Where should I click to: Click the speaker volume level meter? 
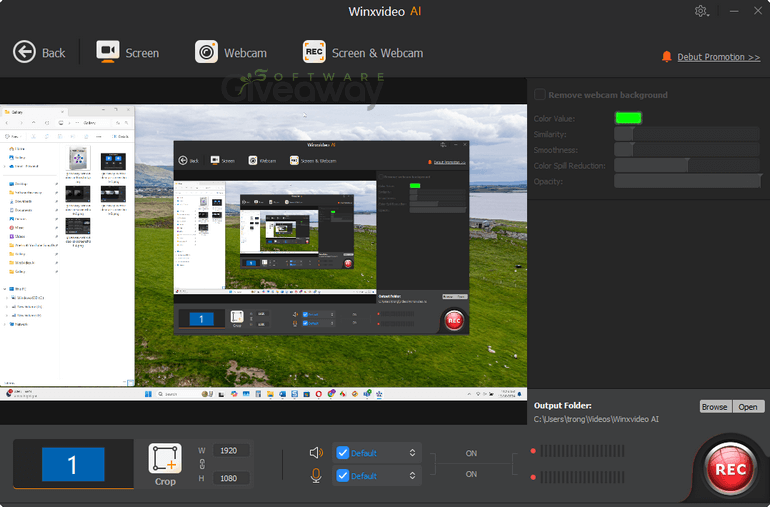coord(582,451)
